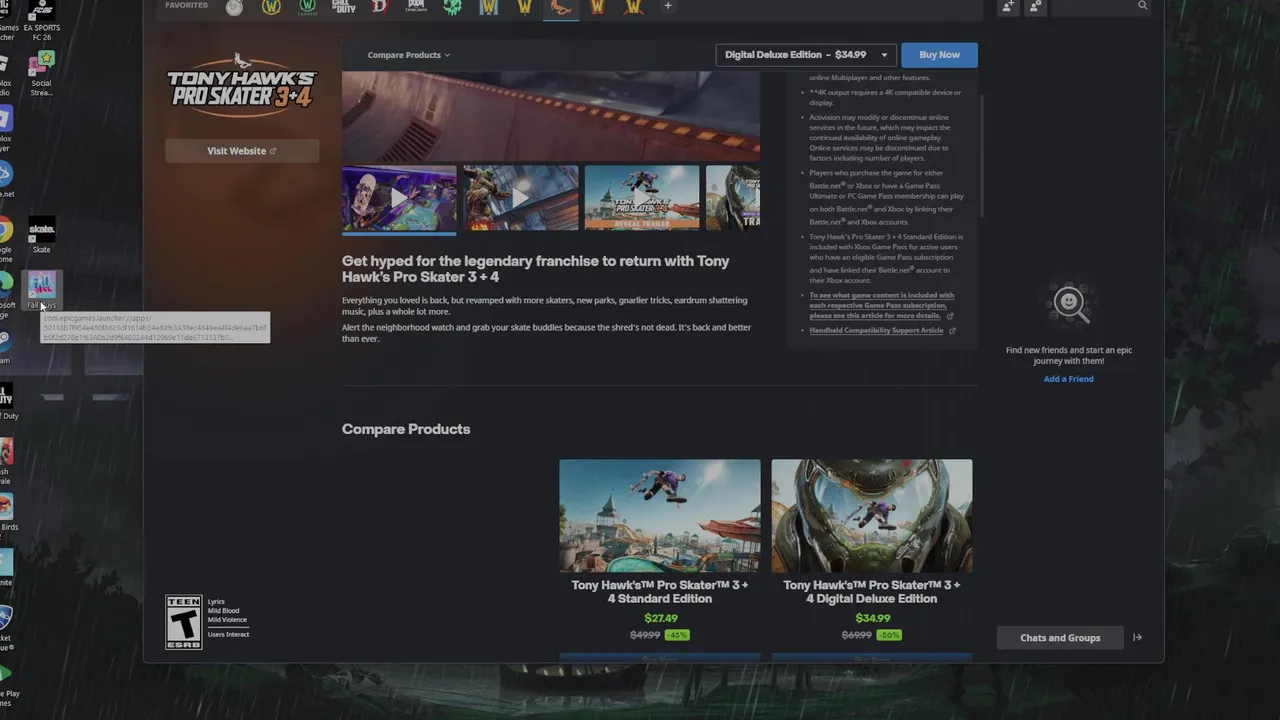
Task: Select the Diablo favorite icon
Action: [x=379, y=6]
